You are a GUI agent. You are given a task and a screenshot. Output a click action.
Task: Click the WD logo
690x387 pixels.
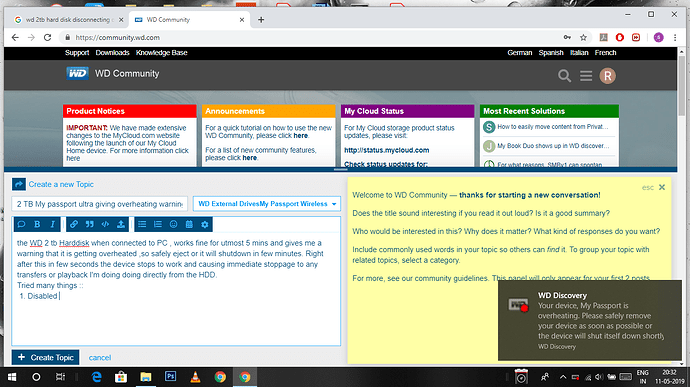point(77,74)
